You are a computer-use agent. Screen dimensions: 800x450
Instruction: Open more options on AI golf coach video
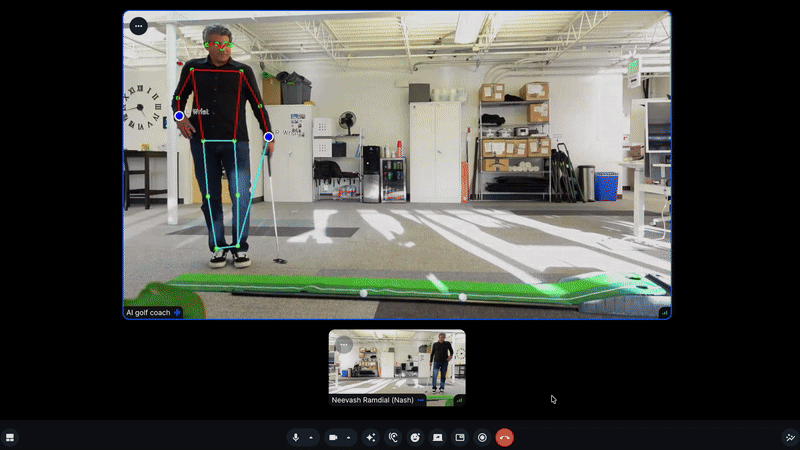click(138, 26)
